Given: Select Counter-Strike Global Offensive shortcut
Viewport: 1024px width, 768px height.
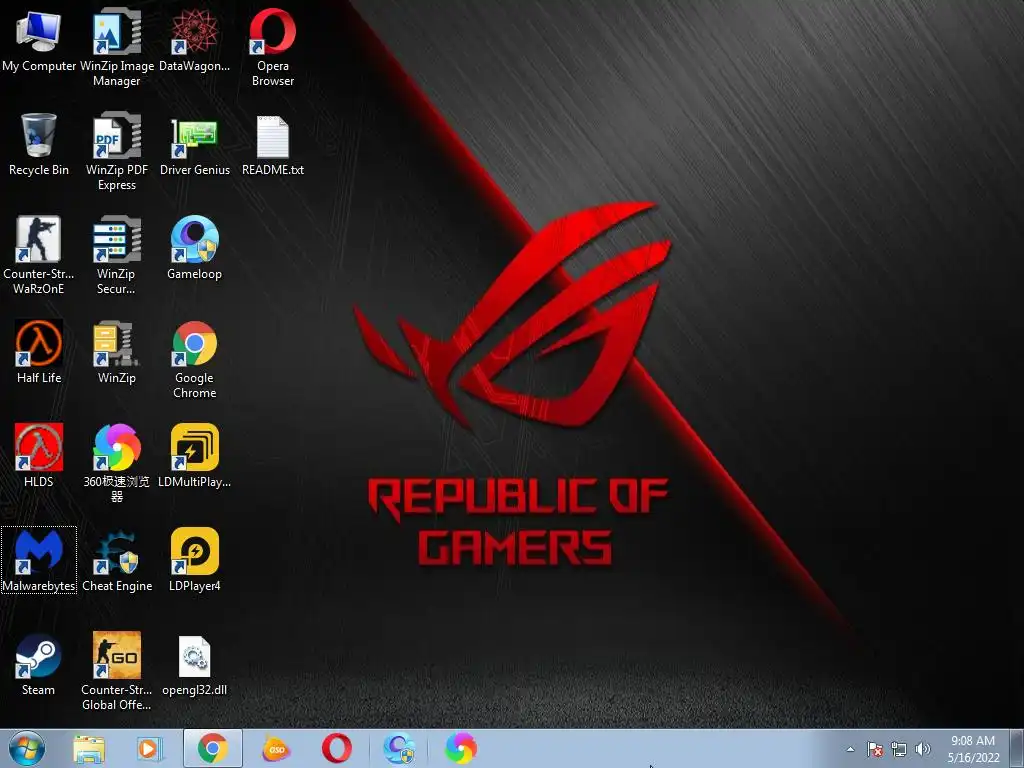Looking at the screenshot, I should coord(117,671).
